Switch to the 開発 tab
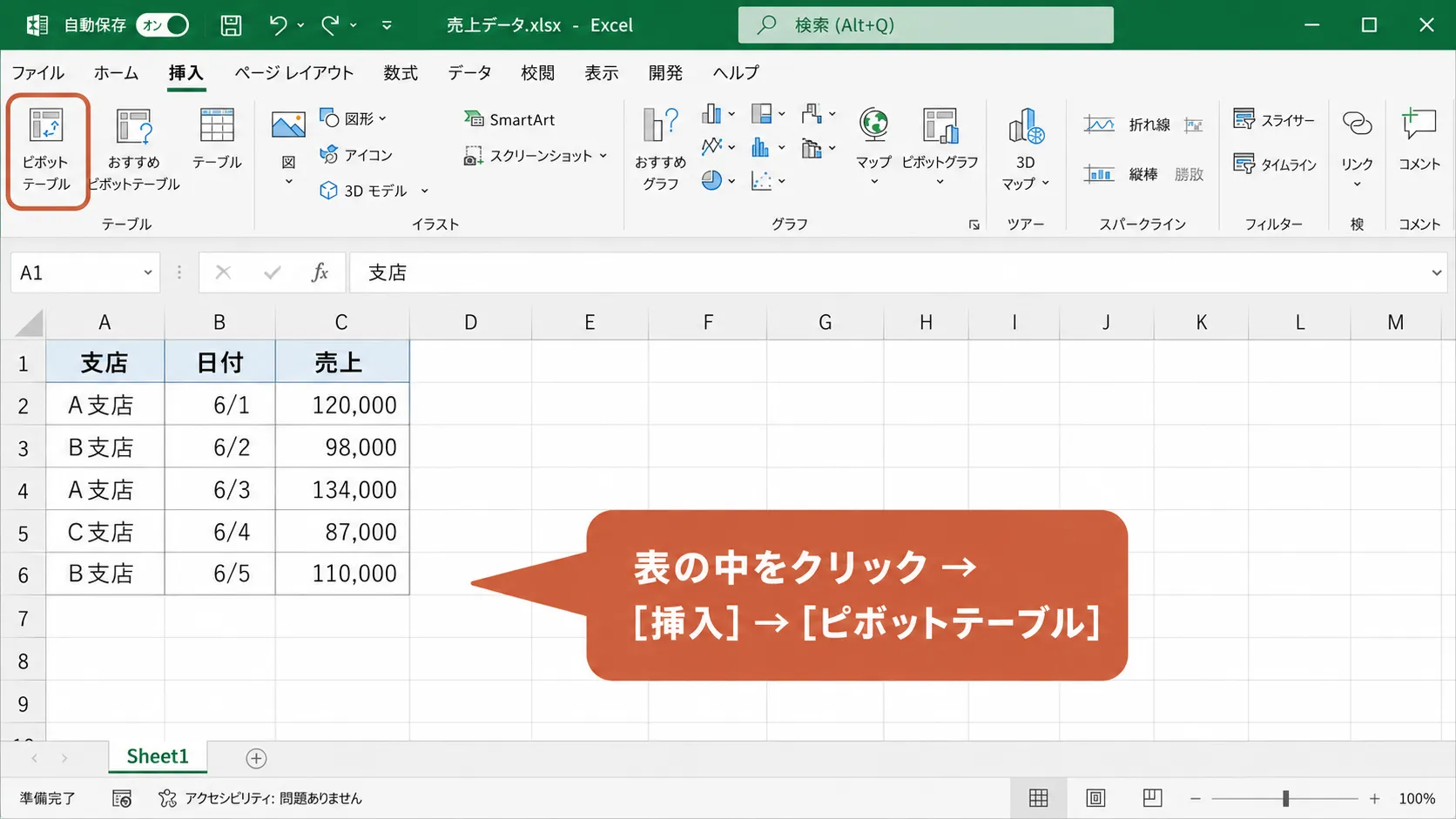The image size is (1456, 819). (665, 73)
